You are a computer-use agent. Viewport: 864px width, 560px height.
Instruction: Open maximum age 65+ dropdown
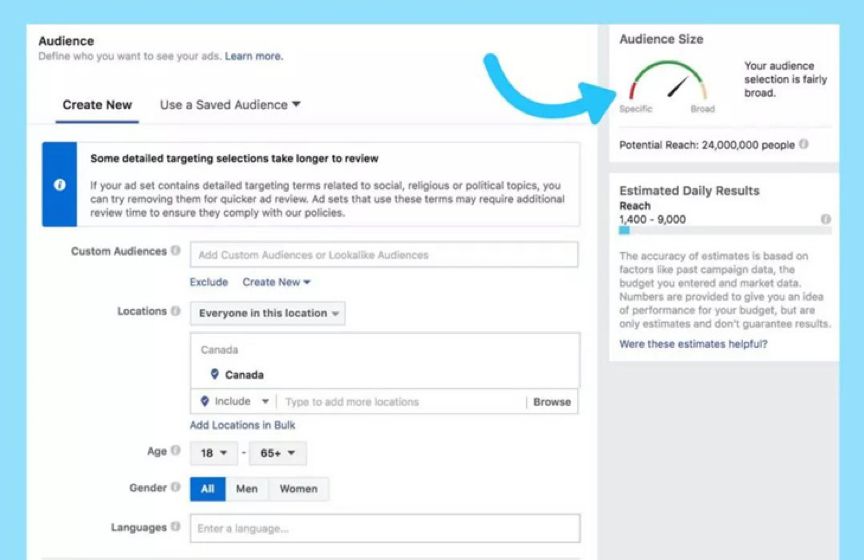(278, 453)
